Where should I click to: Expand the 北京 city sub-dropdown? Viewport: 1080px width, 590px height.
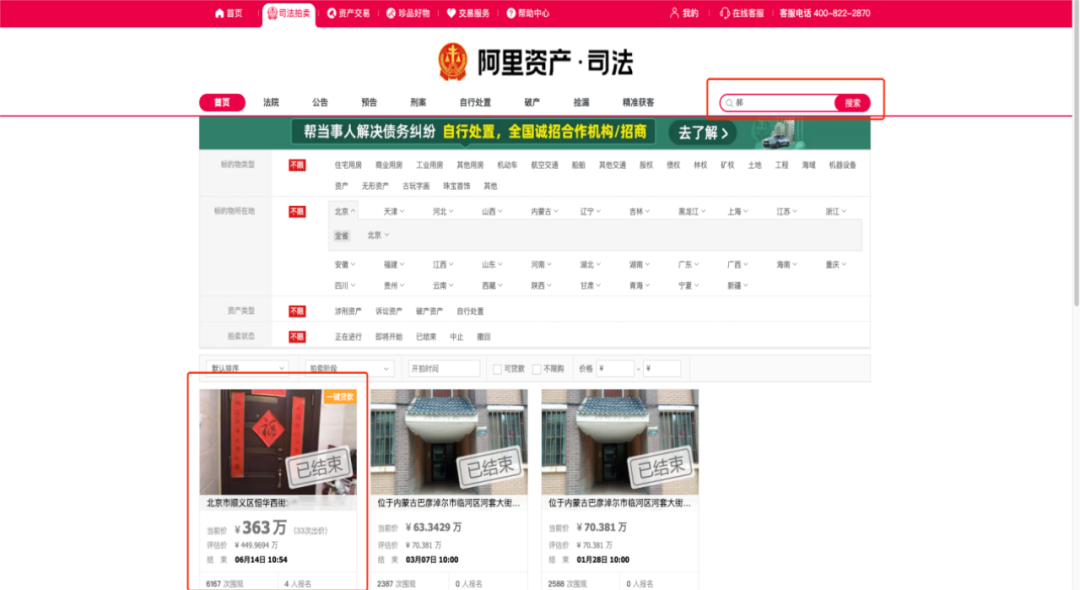pos(378,235)
